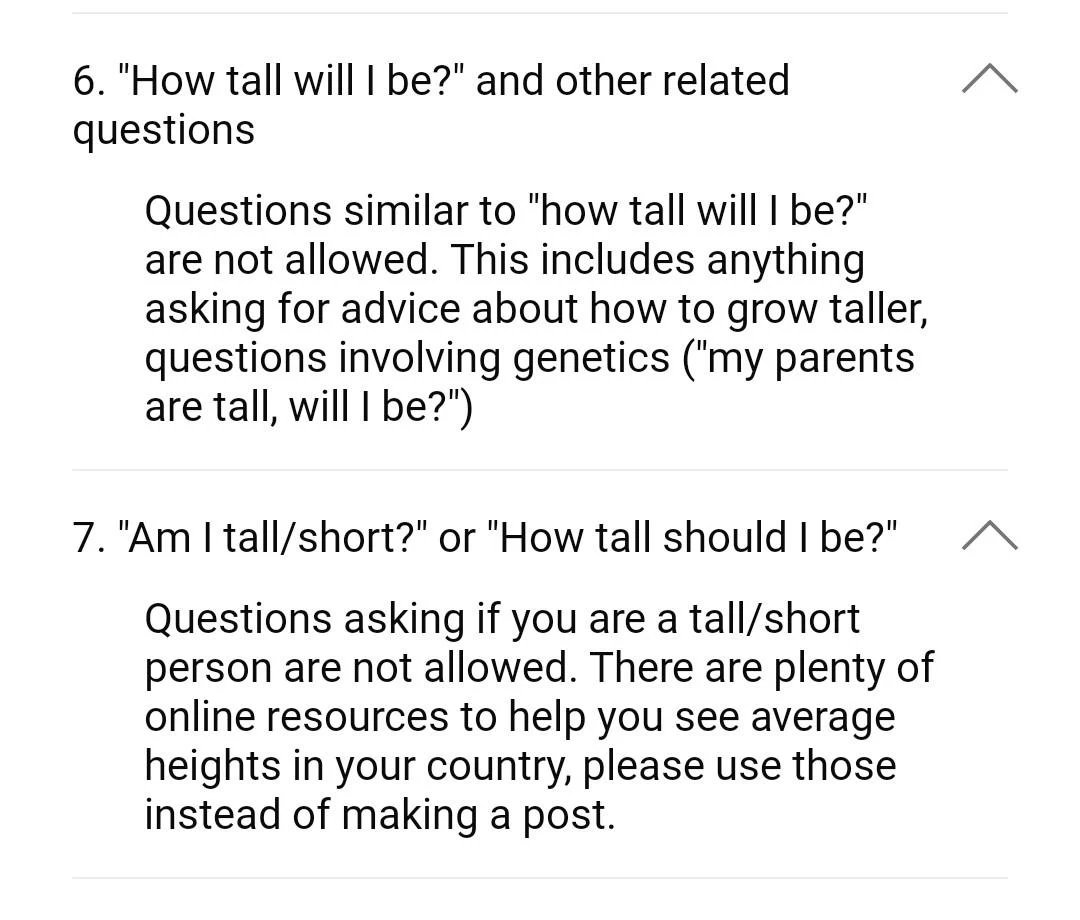1080x920 pixels.
Task: Tap "How tall should I be?" in rule 7 title
Action: click(x=692, y=538)
